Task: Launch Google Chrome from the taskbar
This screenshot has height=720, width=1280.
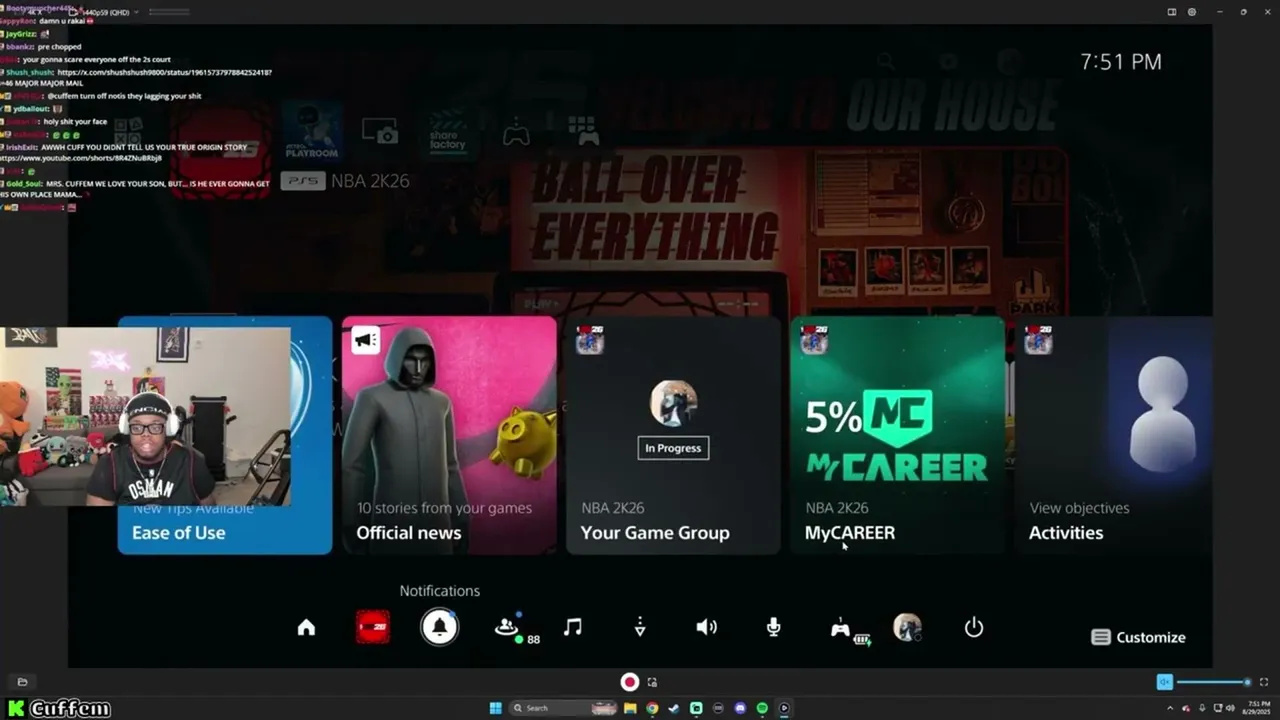Action: pyautogui.click(x=652, y=708)
